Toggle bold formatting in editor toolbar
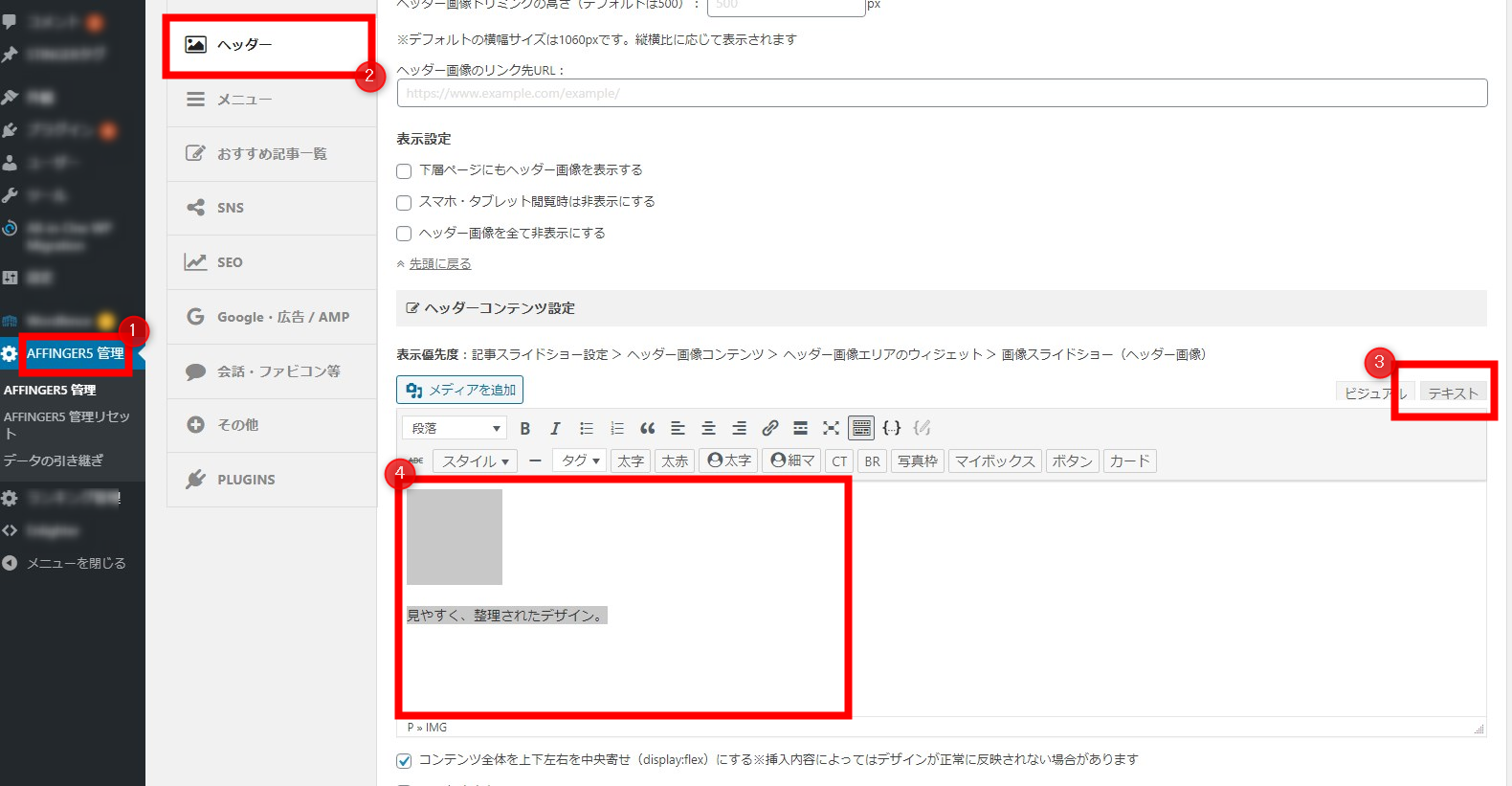 524,428
